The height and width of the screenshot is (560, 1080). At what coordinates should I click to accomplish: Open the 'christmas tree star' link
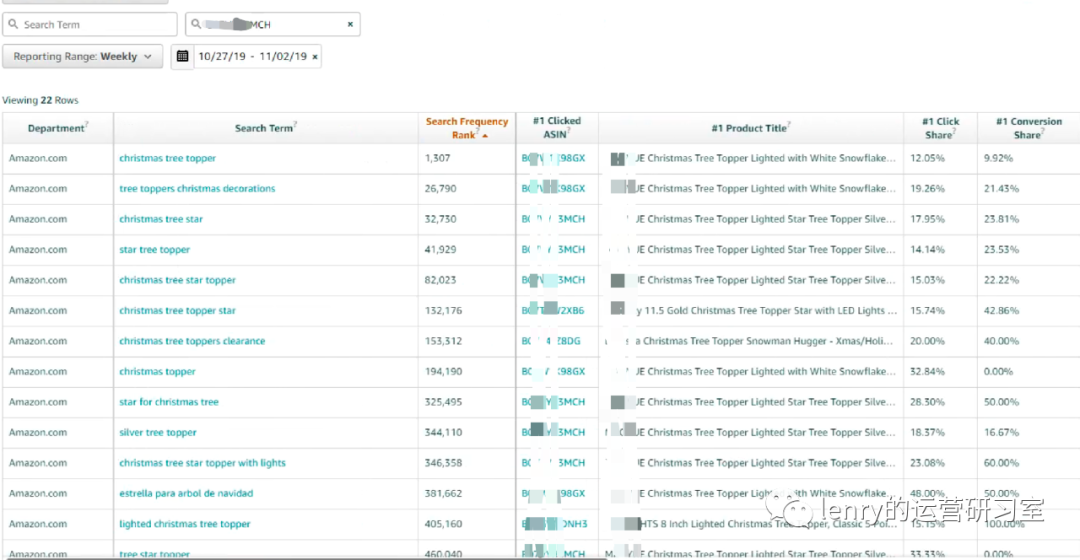tap(161, 219)
